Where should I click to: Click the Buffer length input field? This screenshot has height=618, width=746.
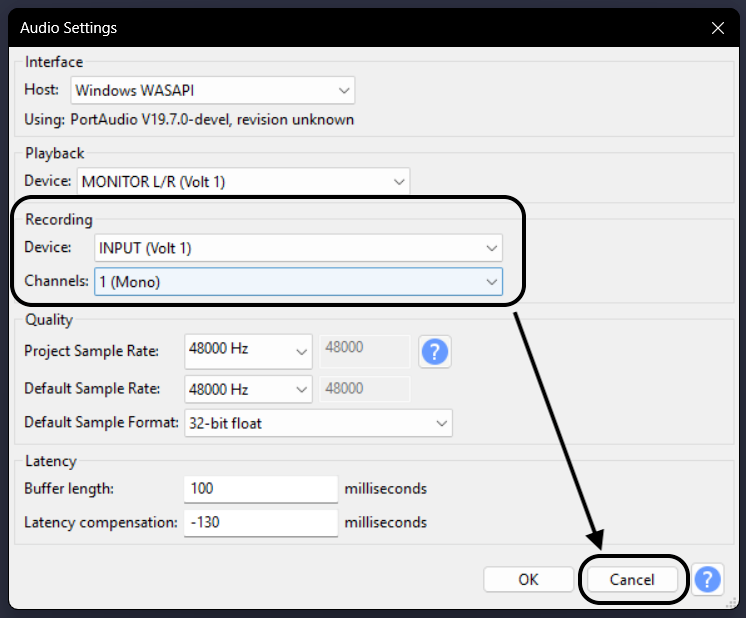261,489
